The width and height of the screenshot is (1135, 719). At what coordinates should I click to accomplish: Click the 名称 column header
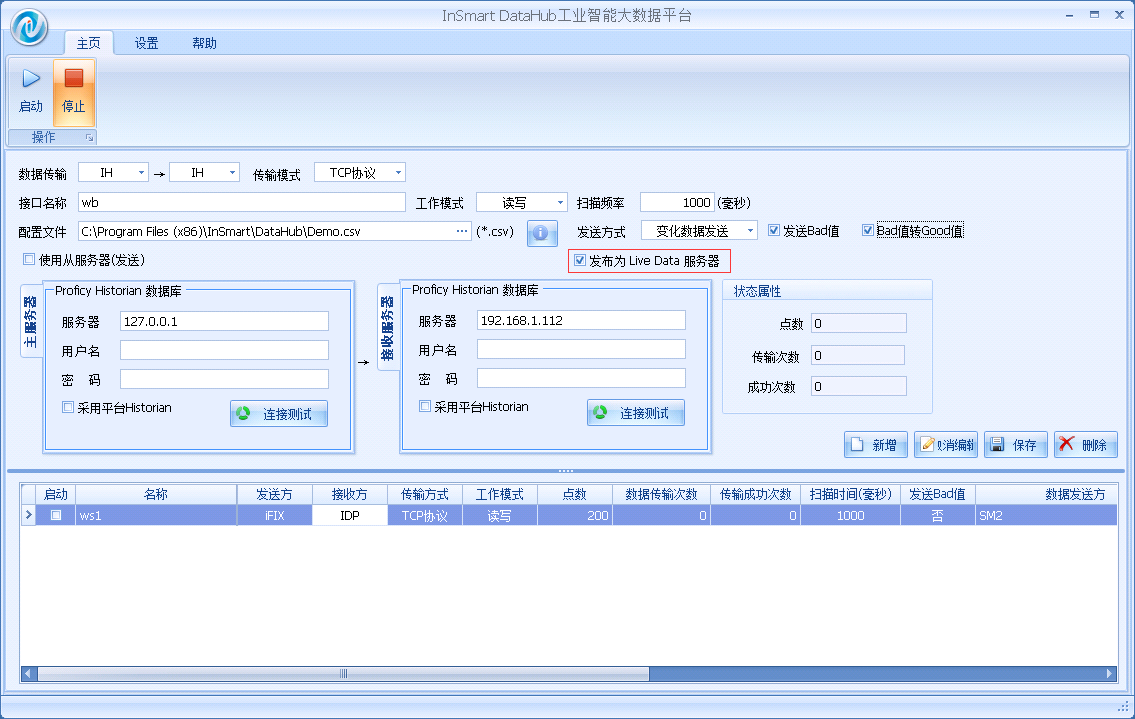[156, 494]
